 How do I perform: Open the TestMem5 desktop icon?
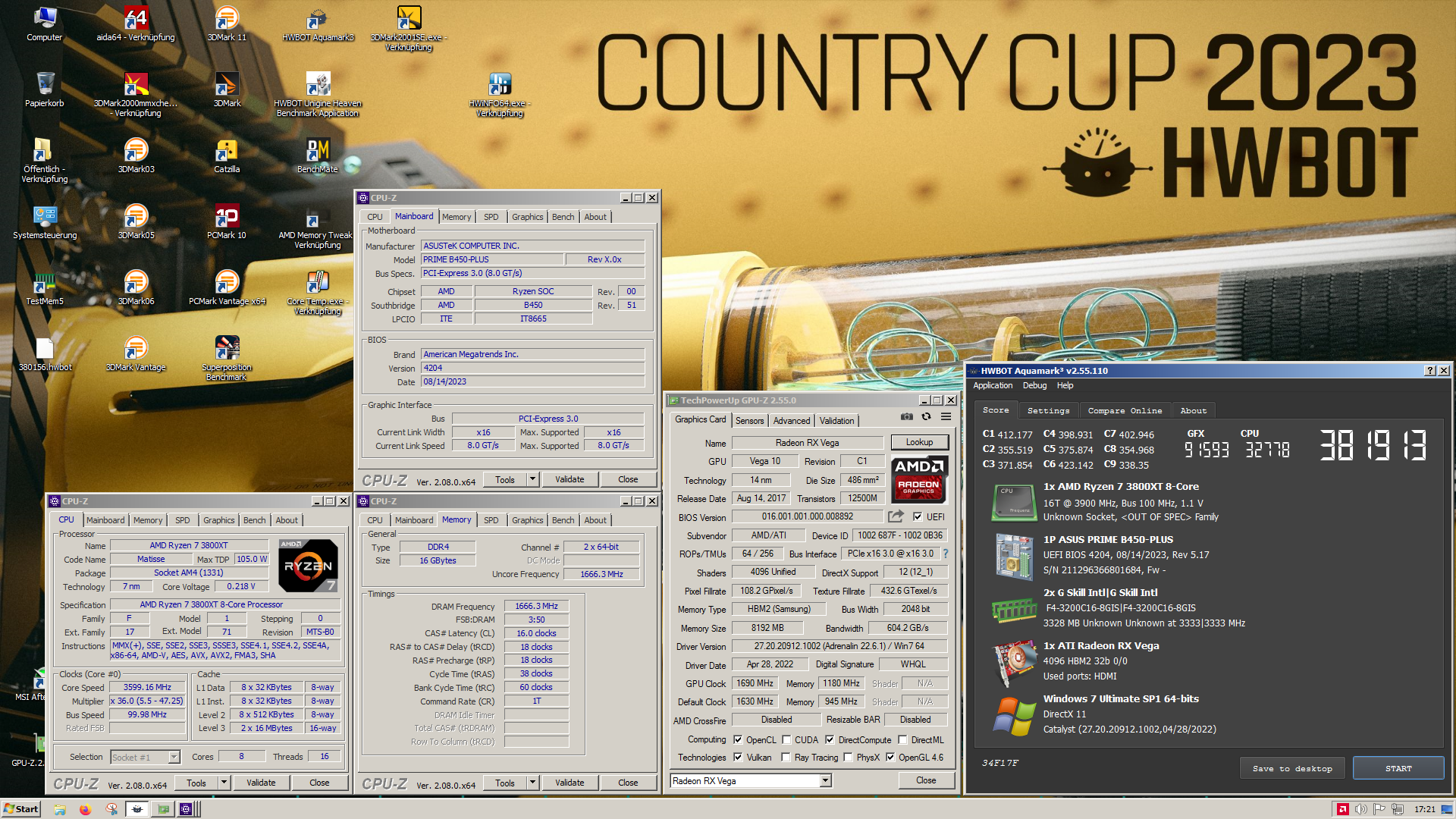click(45, 287)
